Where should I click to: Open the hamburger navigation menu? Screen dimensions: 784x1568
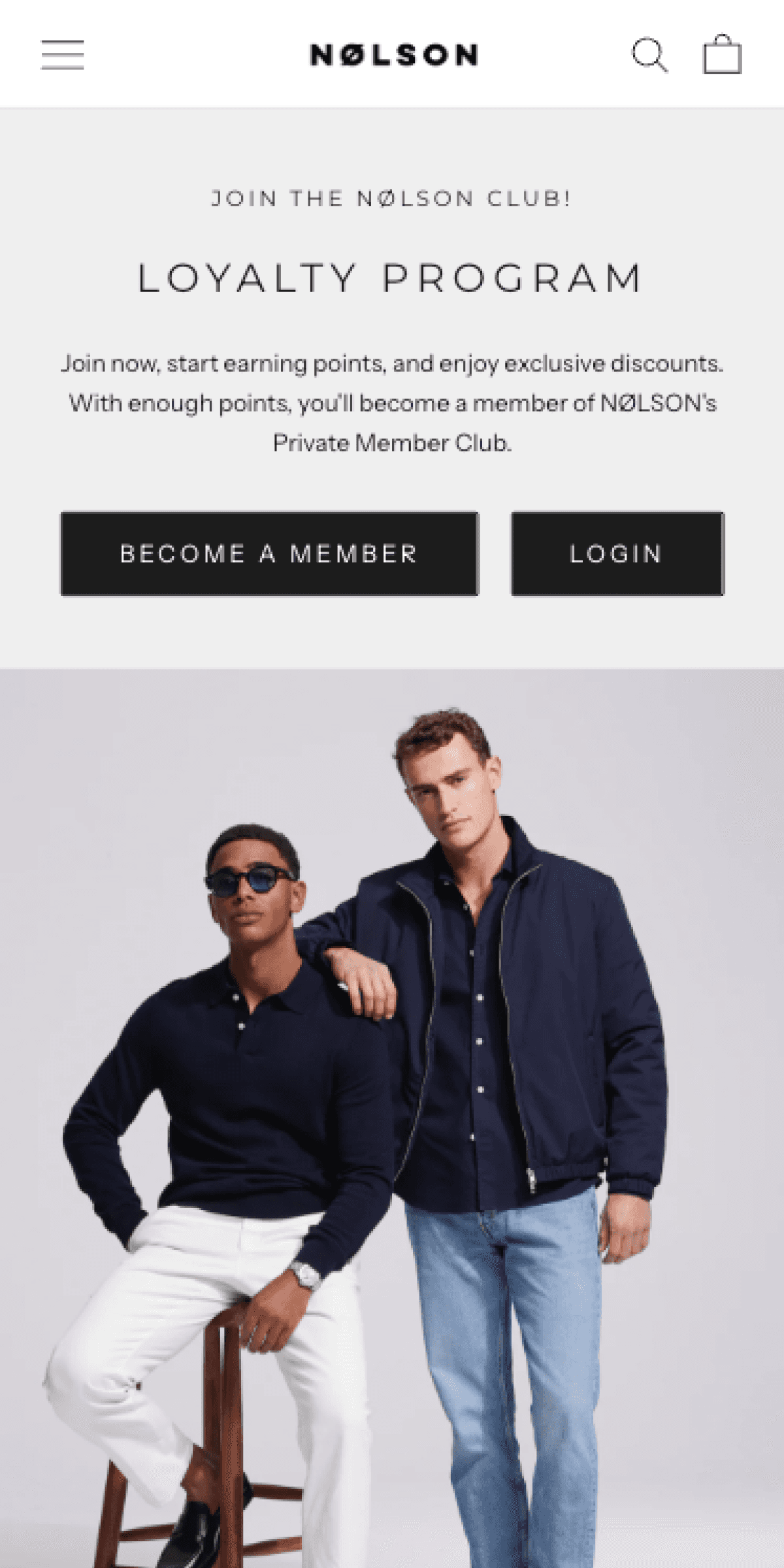[x=63, y=55]
